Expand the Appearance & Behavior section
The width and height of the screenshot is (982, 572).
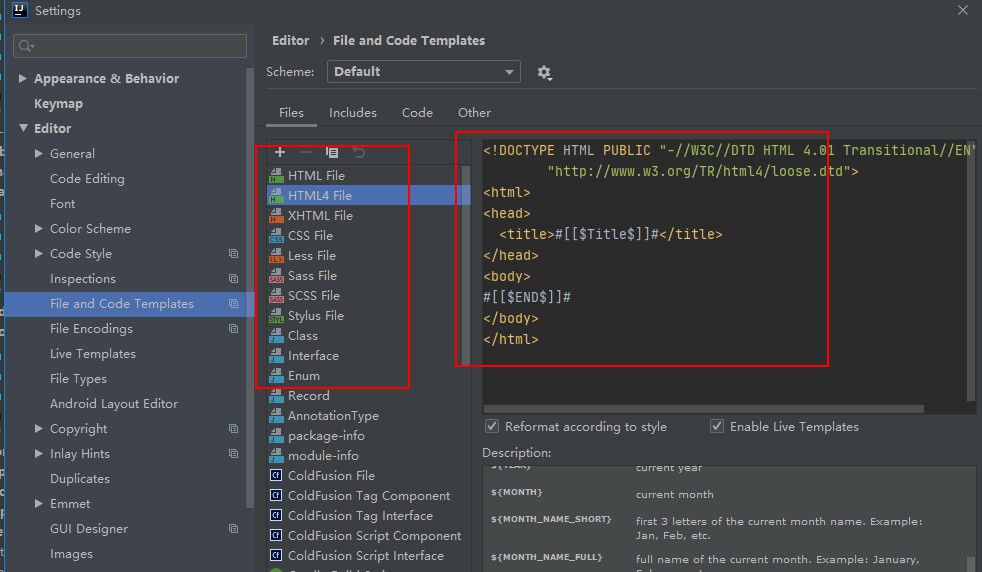(23, 79)
